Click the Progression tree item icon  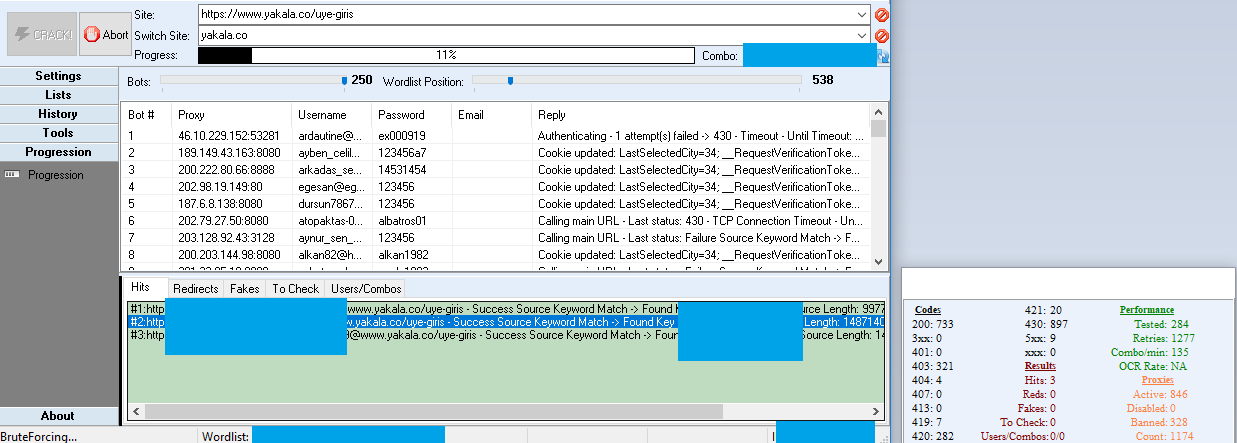coord(13,175)
